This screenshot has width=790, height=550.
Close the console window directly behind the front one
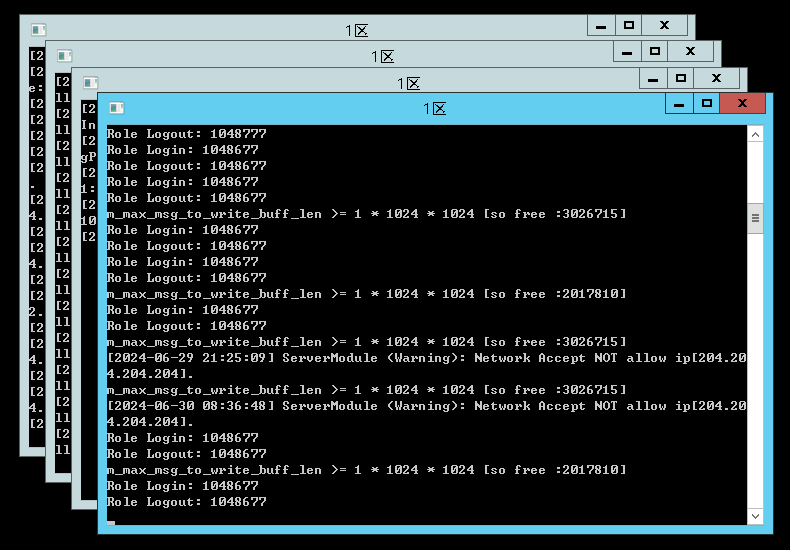[716, 78]
